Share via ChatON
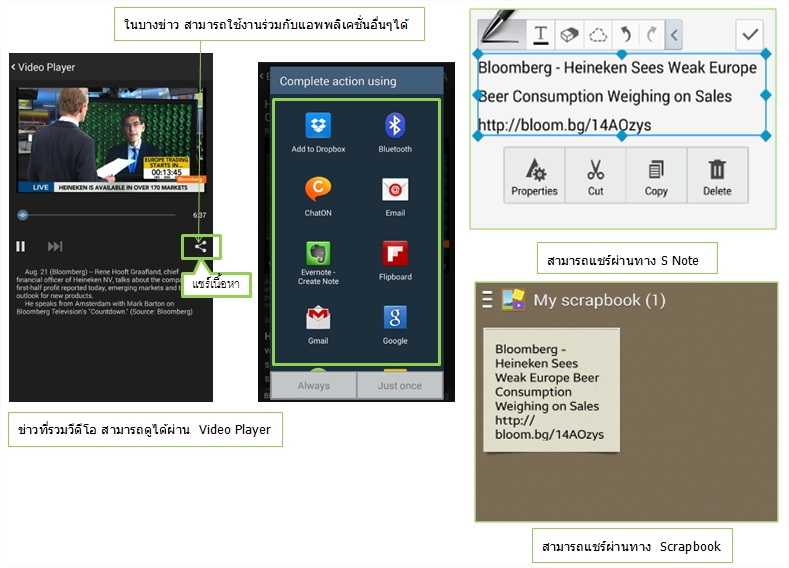The height and width of the screenshot is (568, 789). [x=318, y=197]
